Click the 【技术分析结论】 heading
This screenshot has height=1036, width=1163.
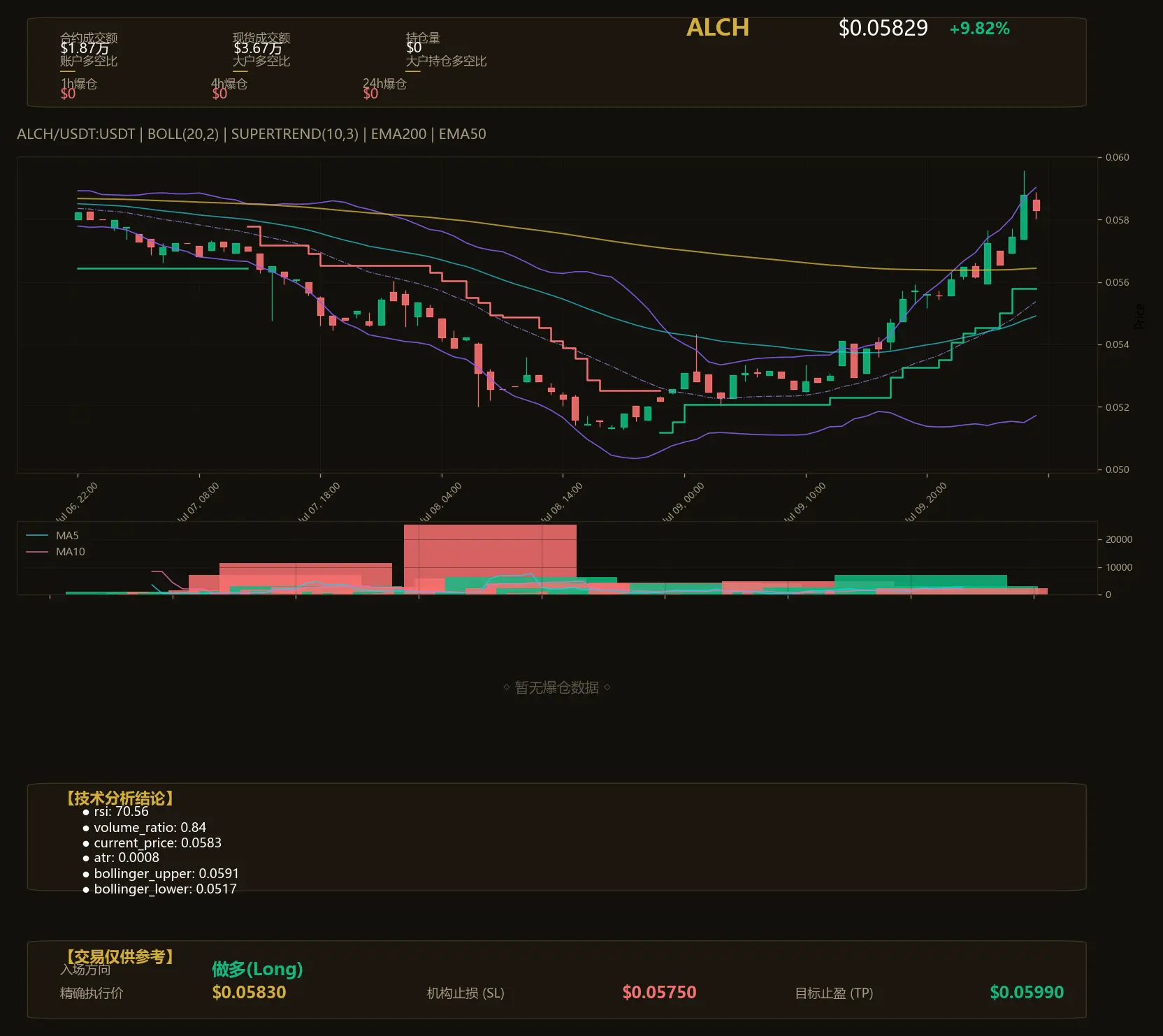click(120, 798)
